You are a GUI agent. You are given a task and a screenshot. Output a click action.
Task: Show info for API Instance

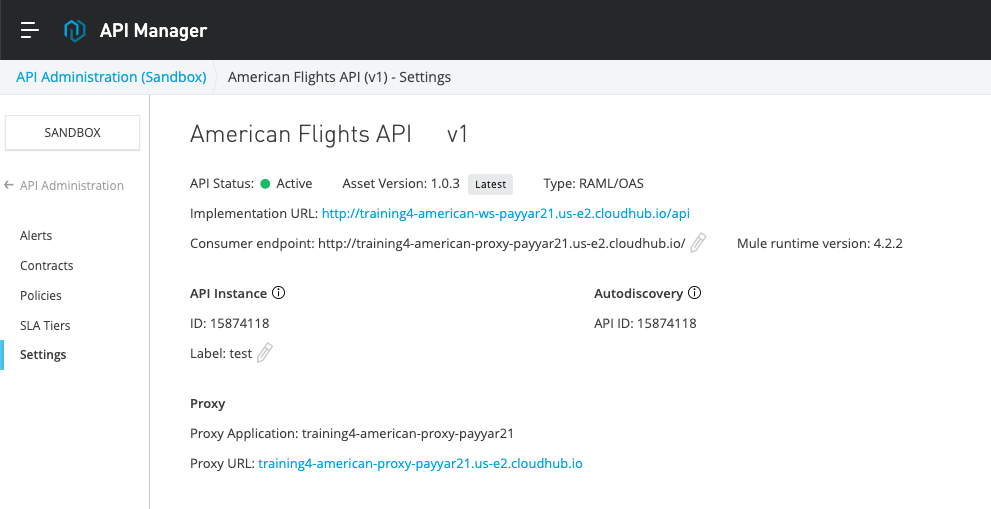click(278, 293)
